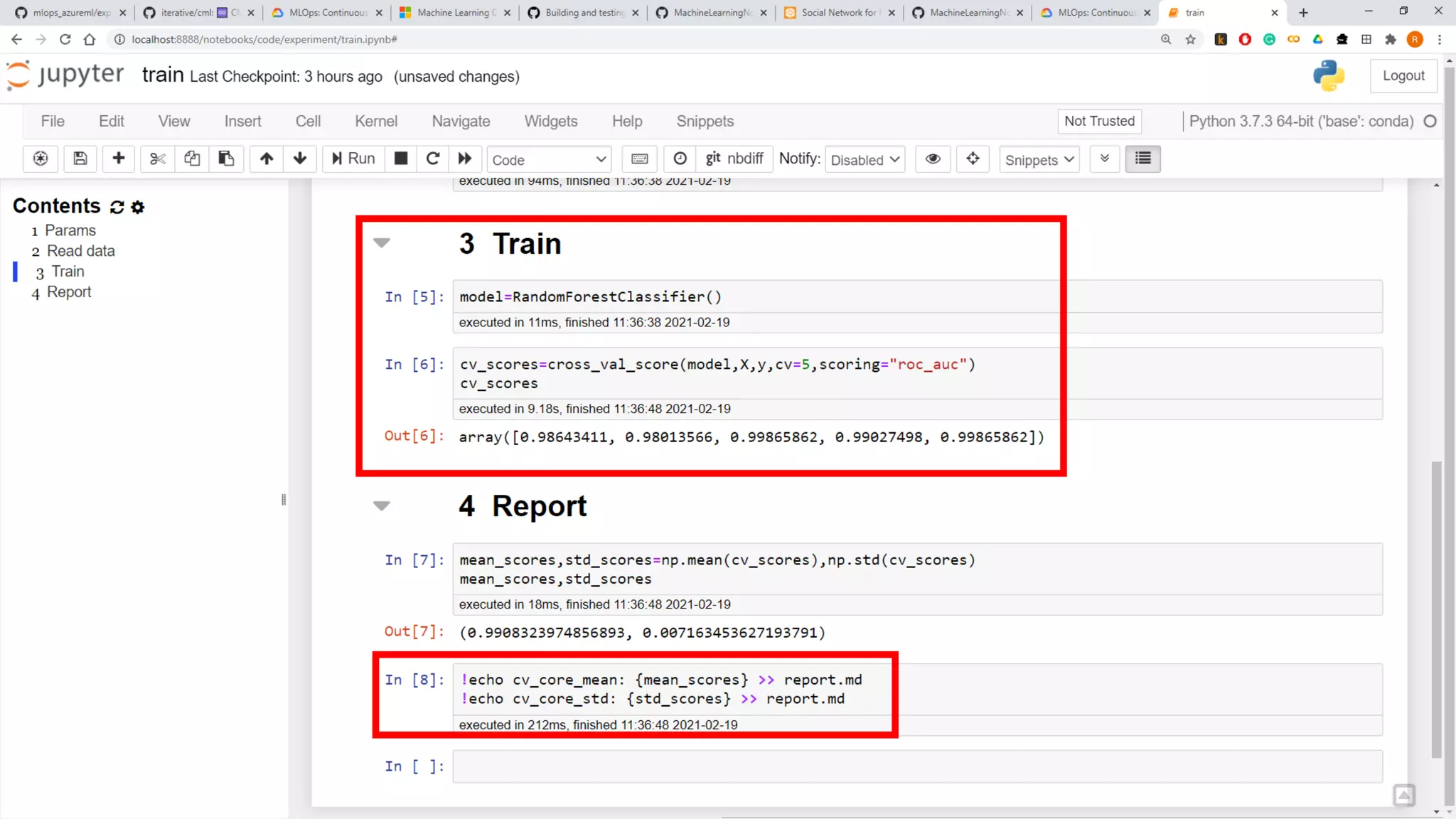
Task: Click the Logout button
Action: click(x=1403, y=75)
